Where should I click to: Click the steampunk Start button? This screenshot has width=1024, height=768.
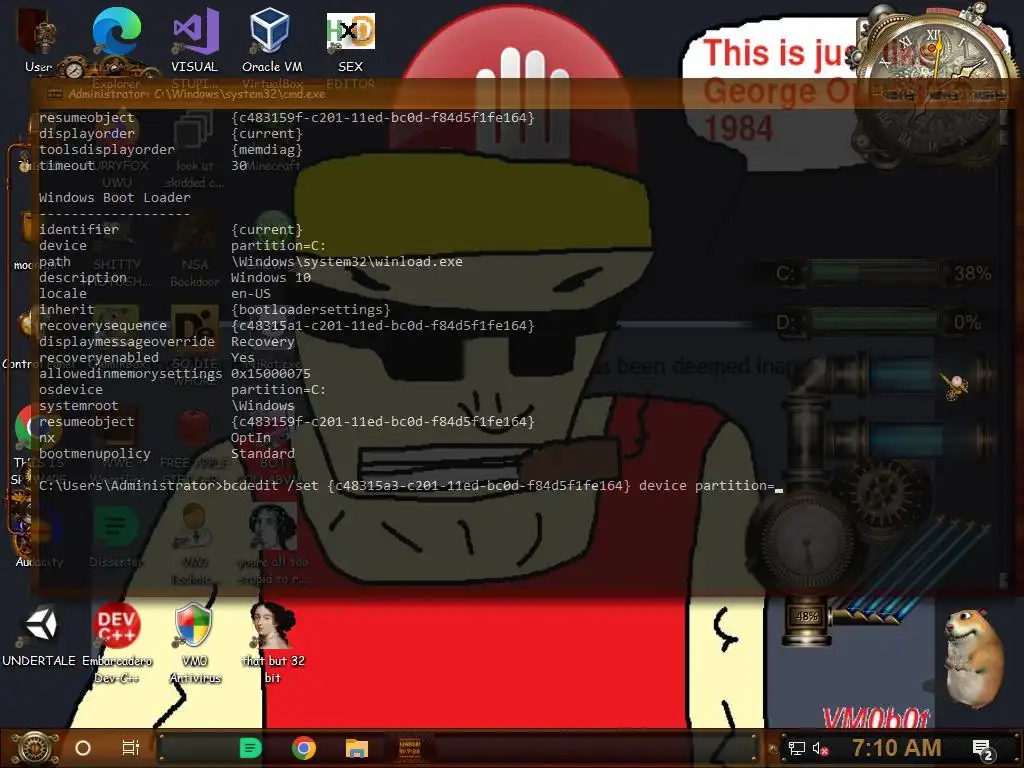coord(35,748)
